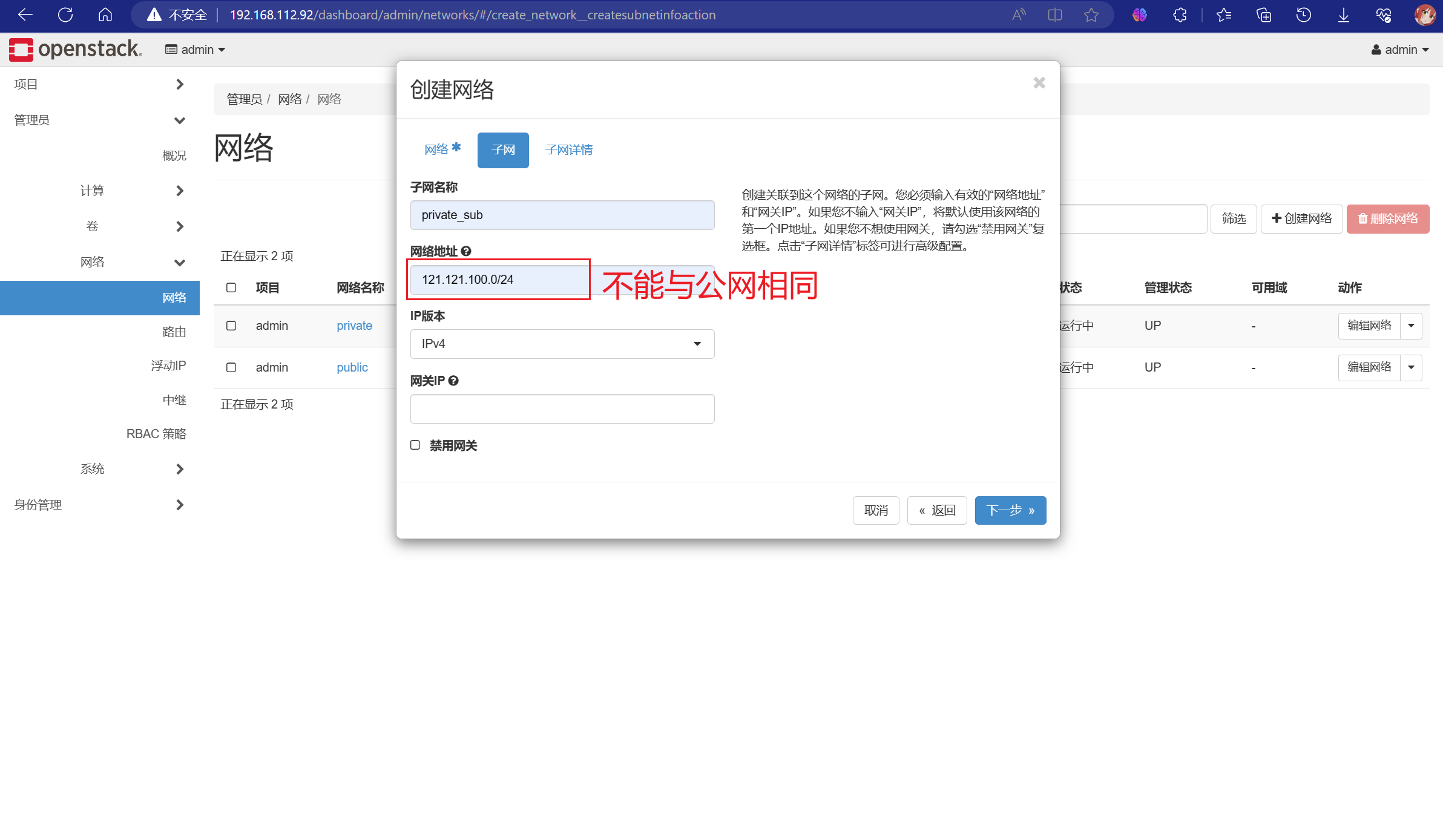Click the browser home icon
1443x840 pixels.
105,15
